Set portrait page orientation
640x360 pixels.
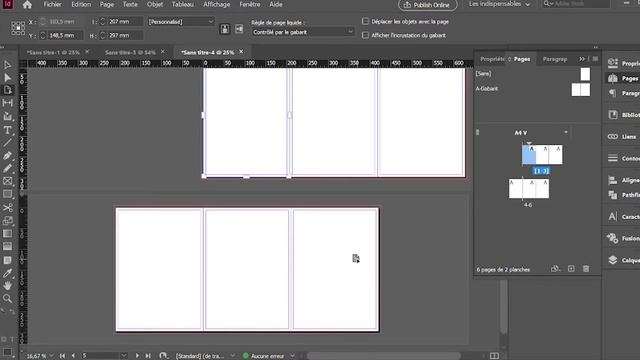pyautogui.click(x=225, y=29)
